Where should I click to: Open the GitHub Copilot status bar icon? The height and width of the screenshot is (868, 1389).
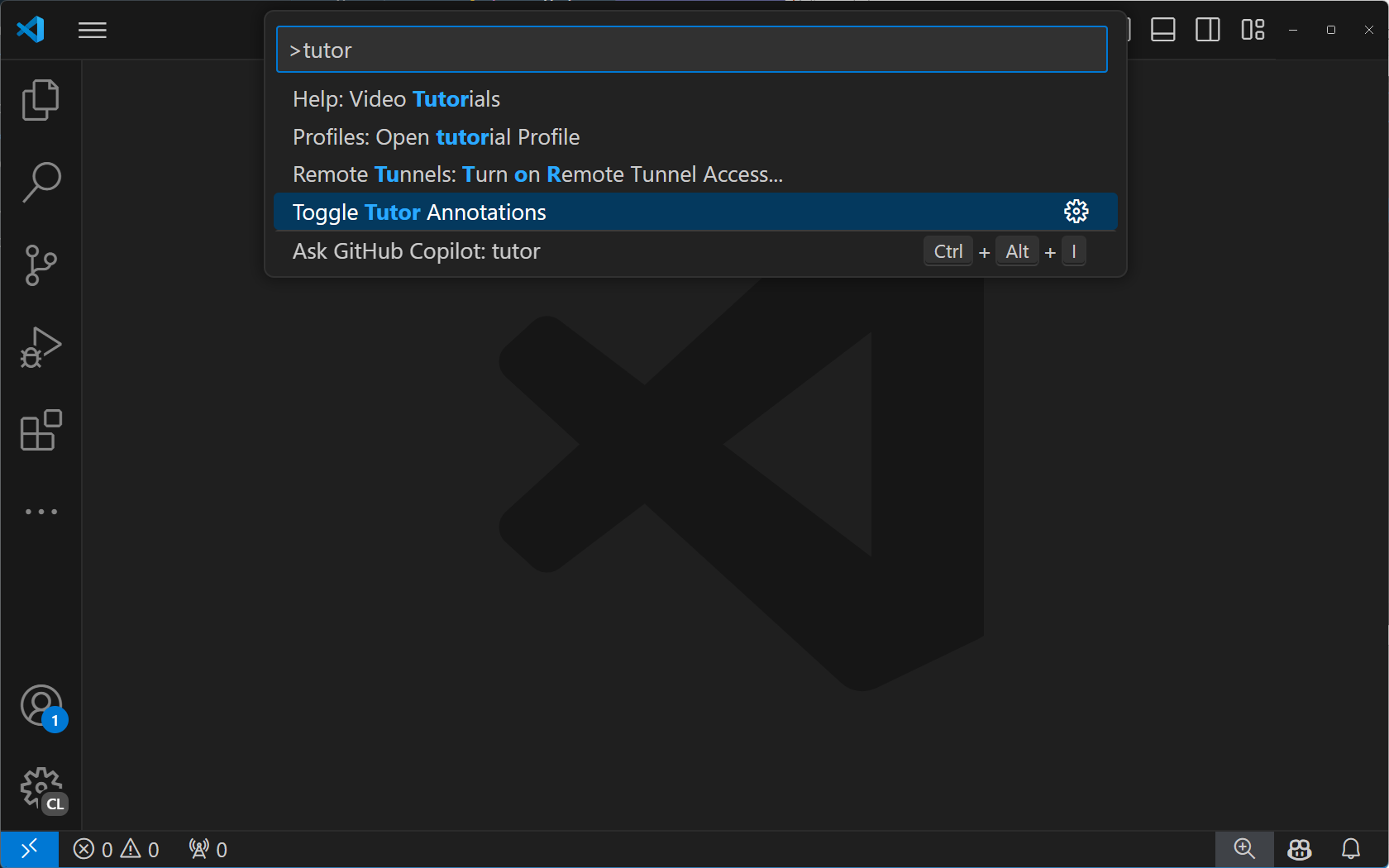click(1298, 848)
